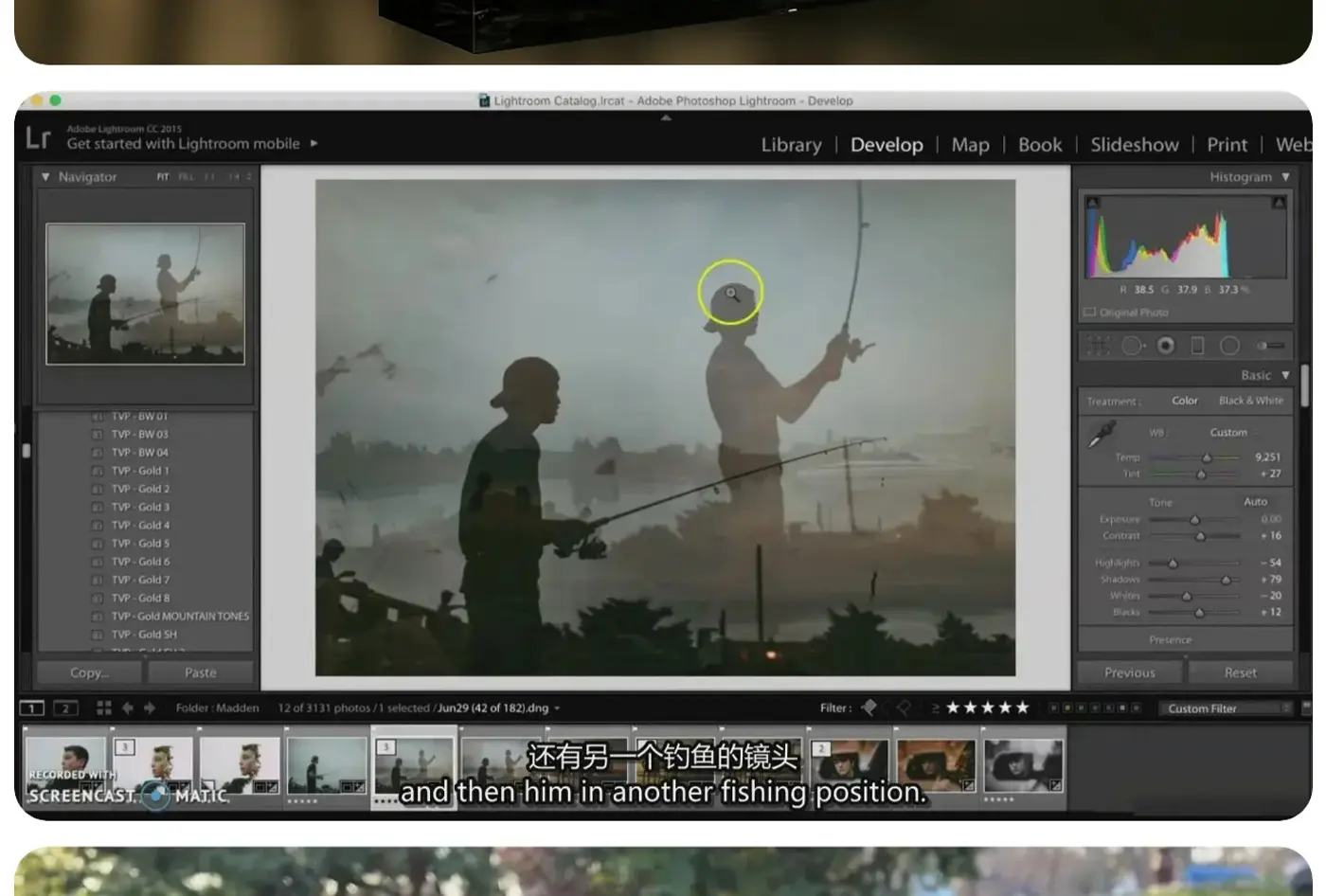Image resolution: width=1326 pixels, height=896 pixels.
Task: Select main window display button 1
Action: tap(31, 708)
